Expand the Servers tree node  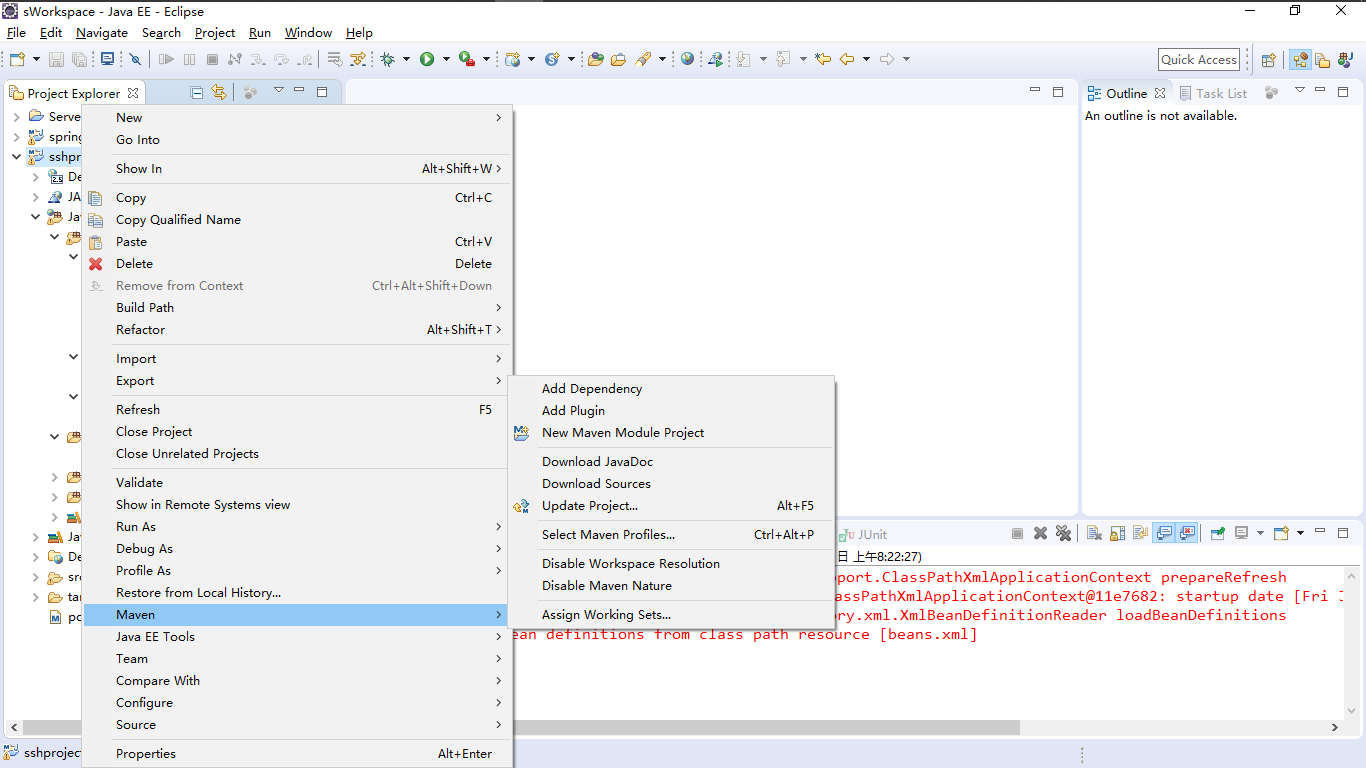tap(16, 116)
